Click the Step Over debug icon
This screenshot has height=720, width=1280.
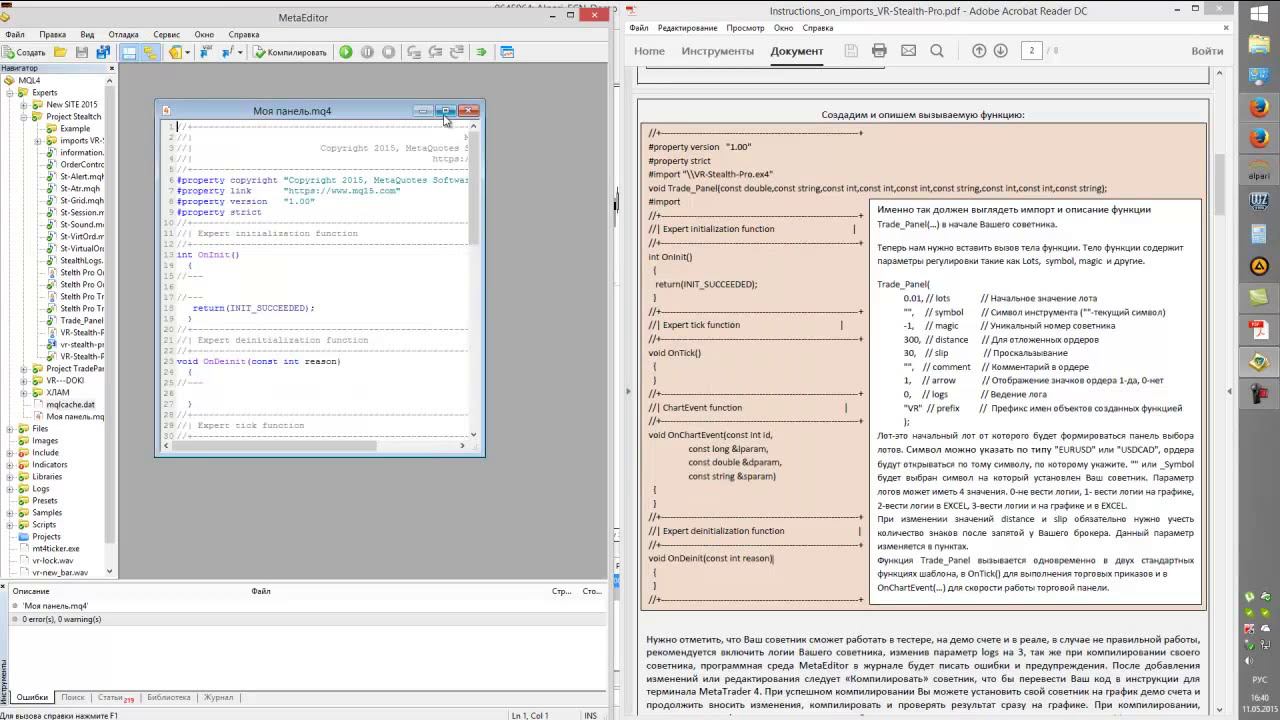[x=435, y=52]
